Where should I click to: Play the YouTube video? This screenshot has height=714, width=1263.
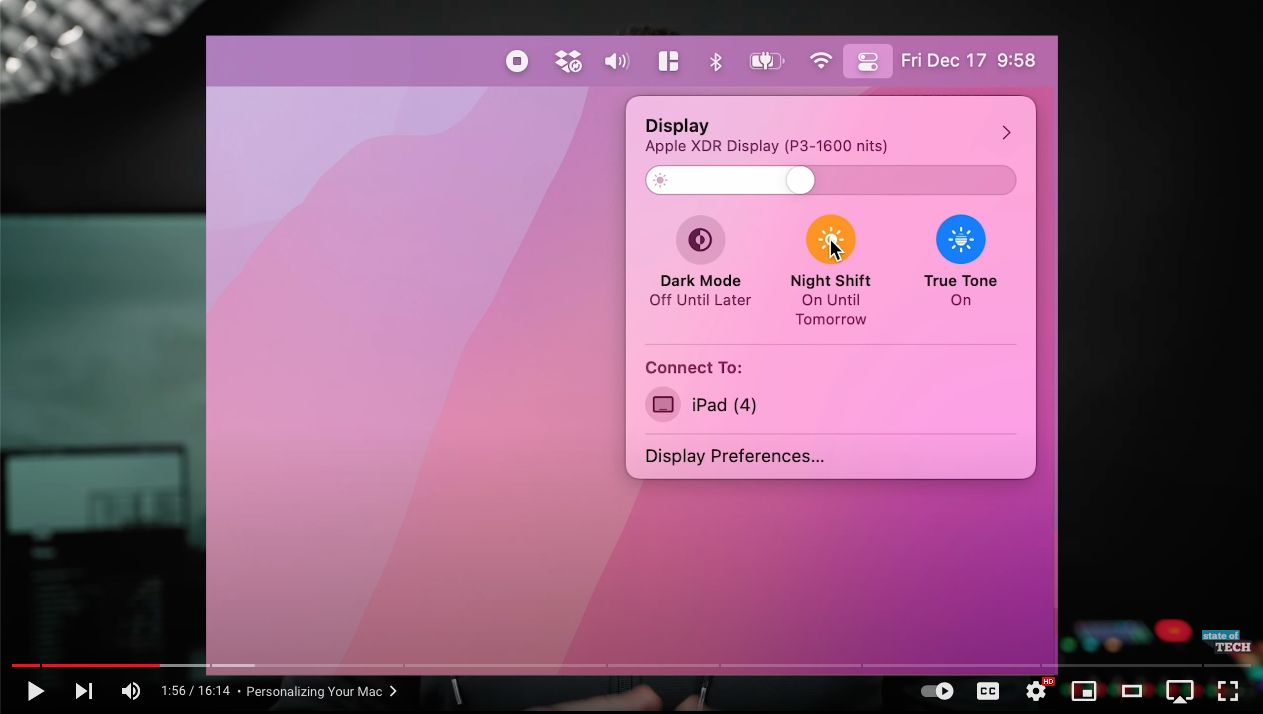pyautogui.click(x=35, y=691)
